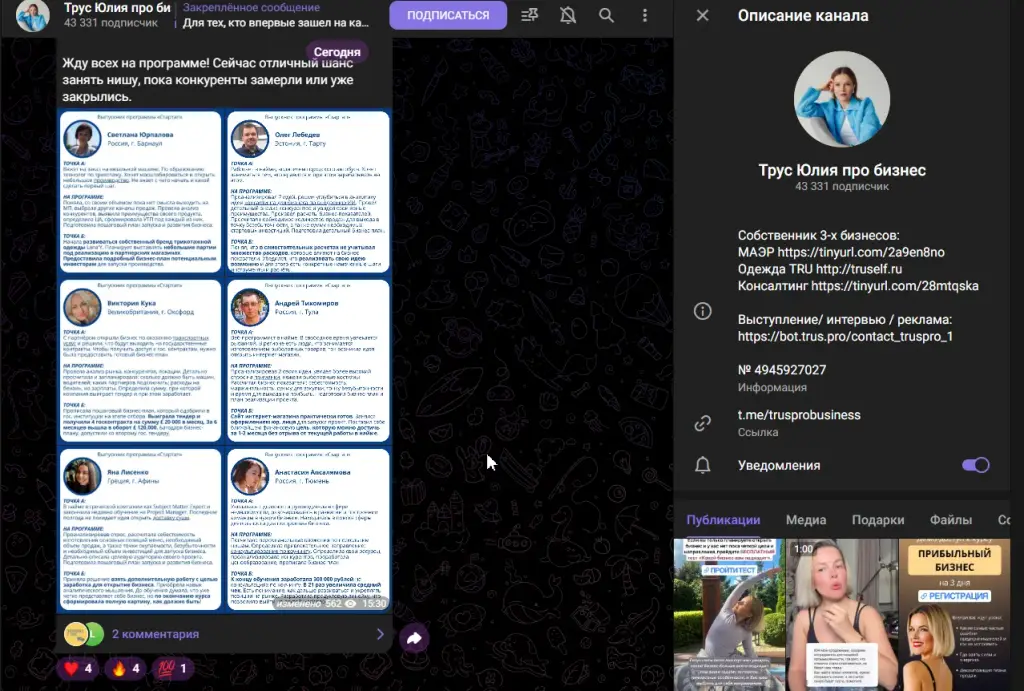Open the МАЭР tinyurl link
Viewport: 1024px width, 691px height.
861,252
